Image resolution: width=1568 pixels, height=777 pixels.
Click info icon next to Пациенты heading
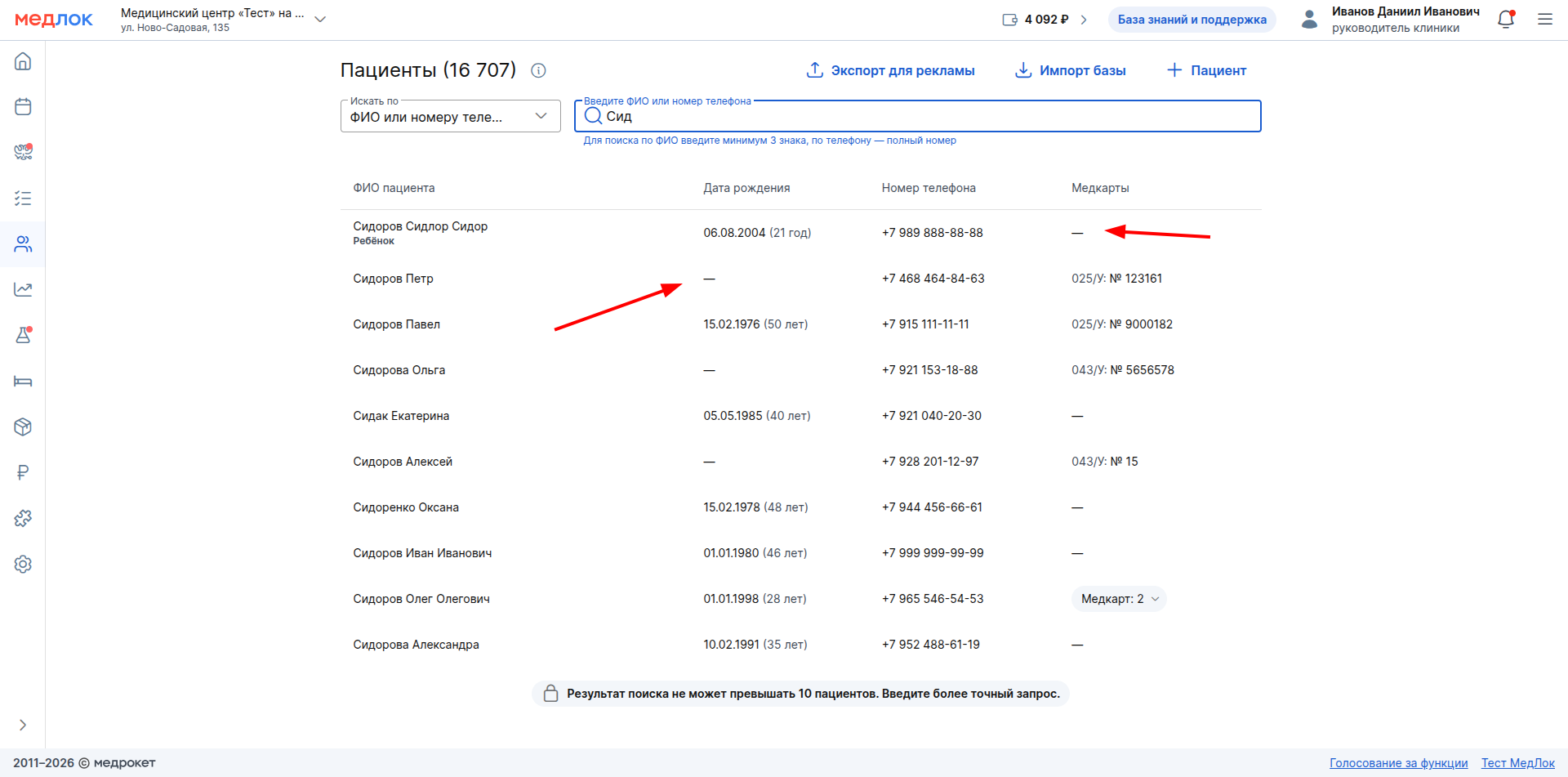tap(538, 70)
